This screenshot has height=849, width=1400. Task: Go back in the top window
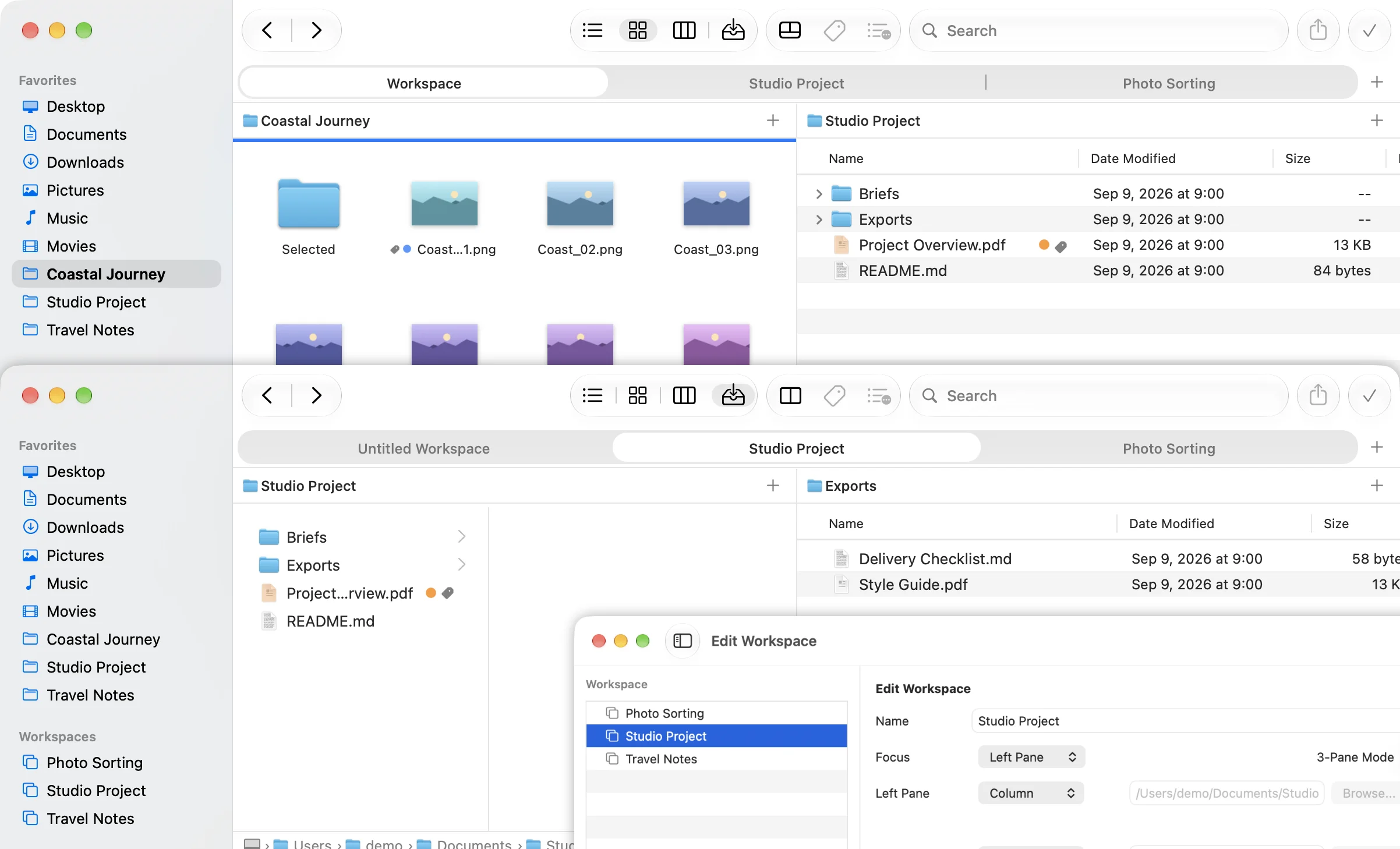click(267, 30)
